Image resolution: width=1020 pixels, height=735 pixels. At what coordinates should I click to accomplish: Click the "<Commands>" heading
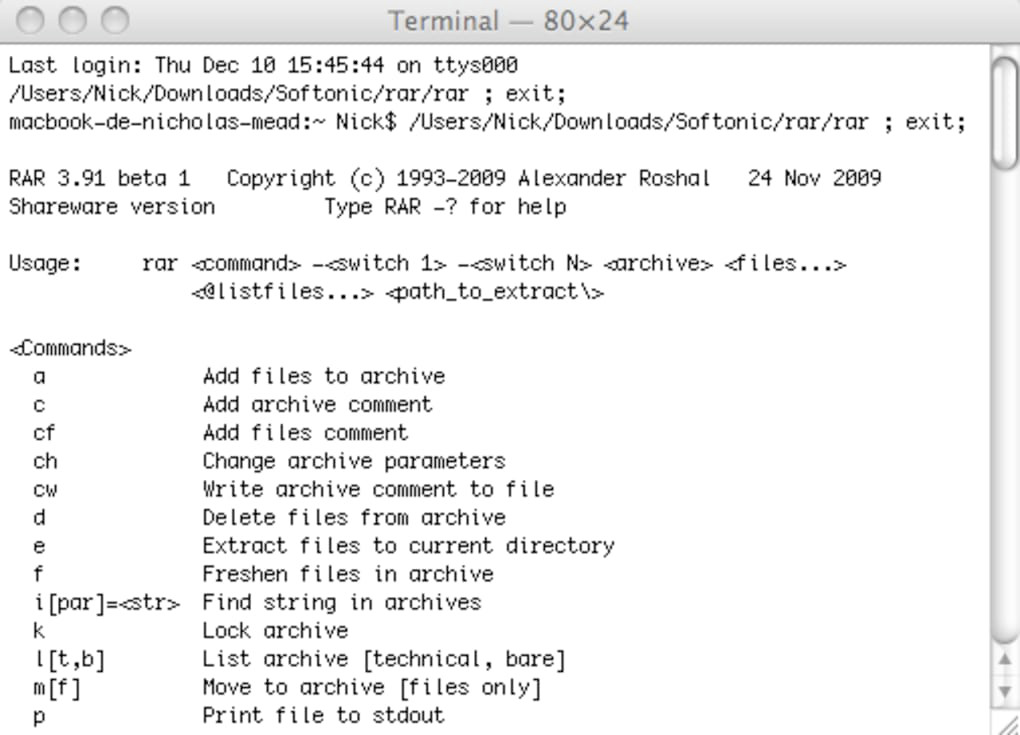(70, 349)
